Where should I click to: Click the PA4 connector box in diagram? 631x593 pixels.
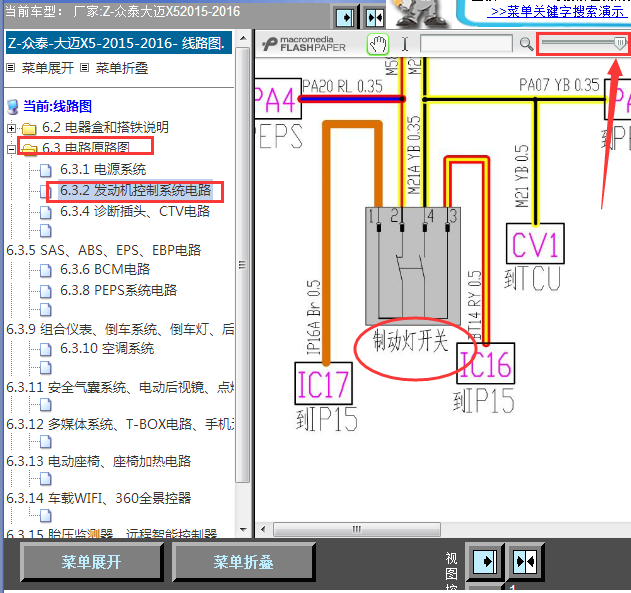click(x=278, y=99)
